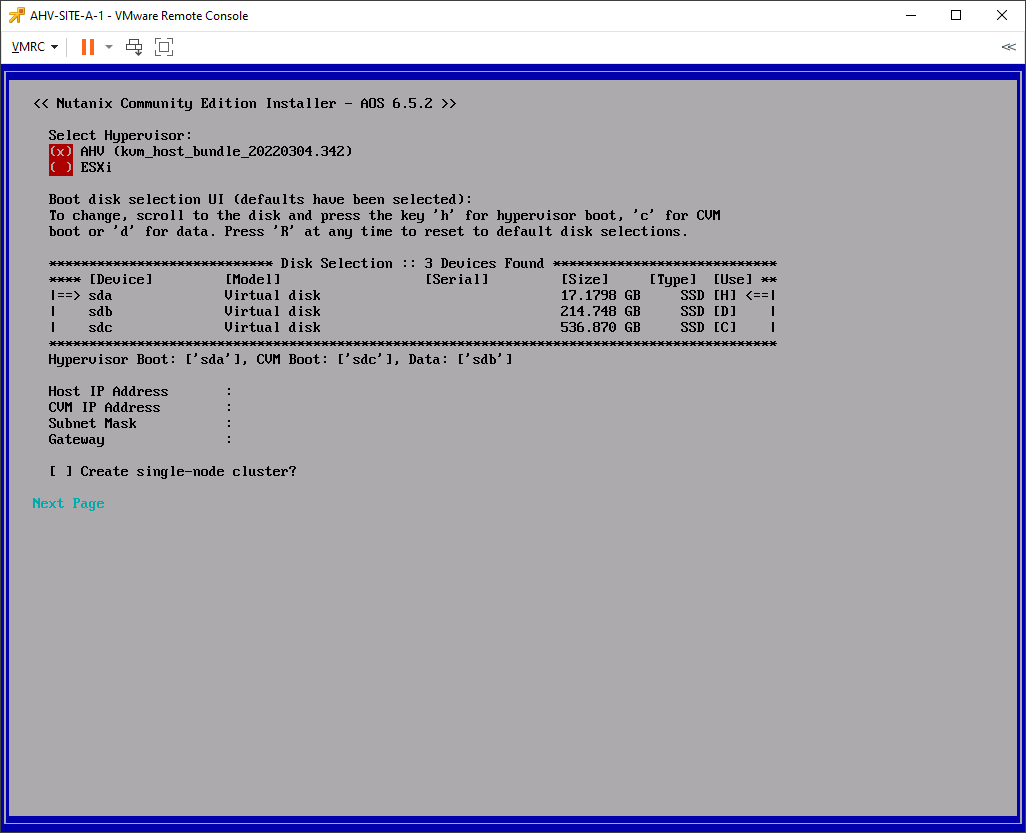Select the AHV hypervisor radio option
Screen dimensions: 1026x833
(61, 152)
